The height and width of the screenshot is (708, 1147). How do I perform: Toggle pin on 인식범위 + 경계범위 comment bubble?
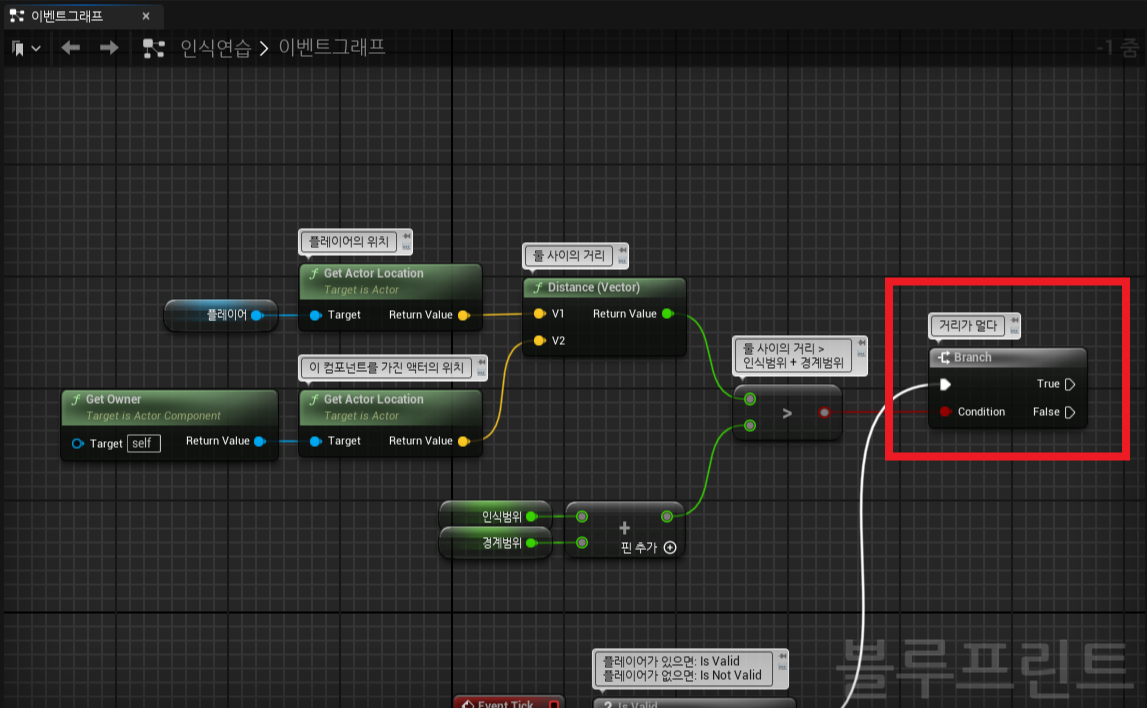coord(862,342)
